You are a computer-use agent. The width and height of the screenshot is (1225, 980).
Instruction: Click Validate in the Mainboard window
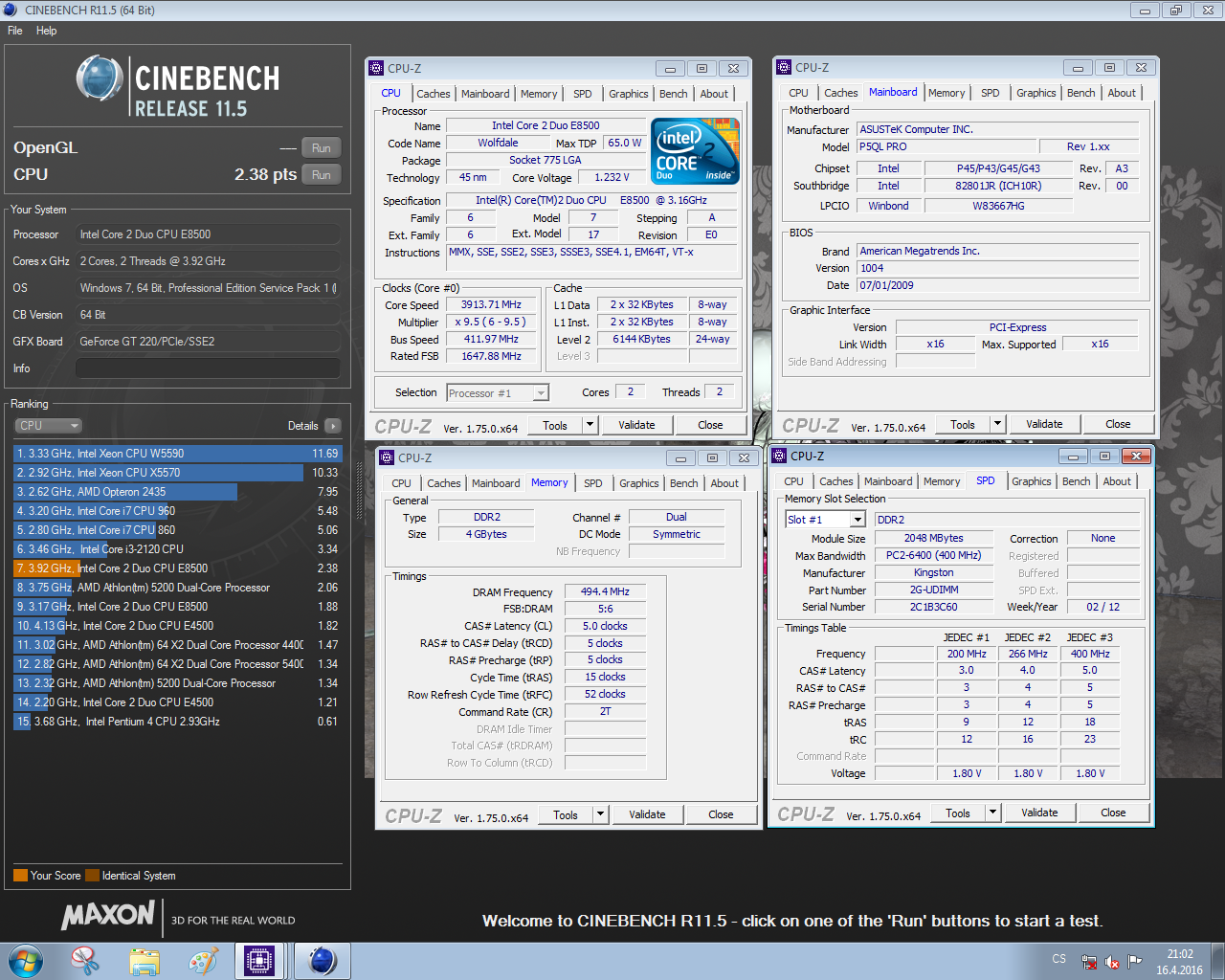click(1044, 424)
